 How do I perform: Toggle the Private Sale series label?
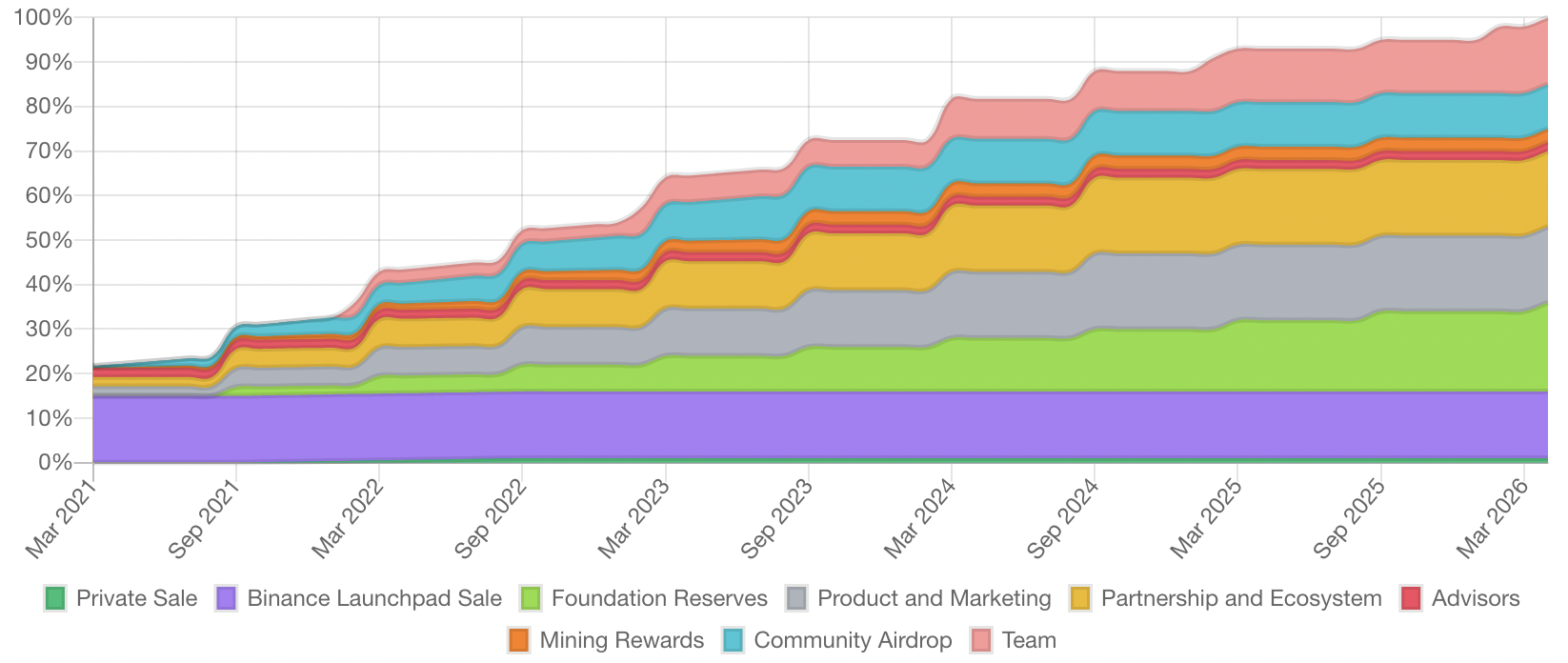pyautogui.click(x=136, y=598)
